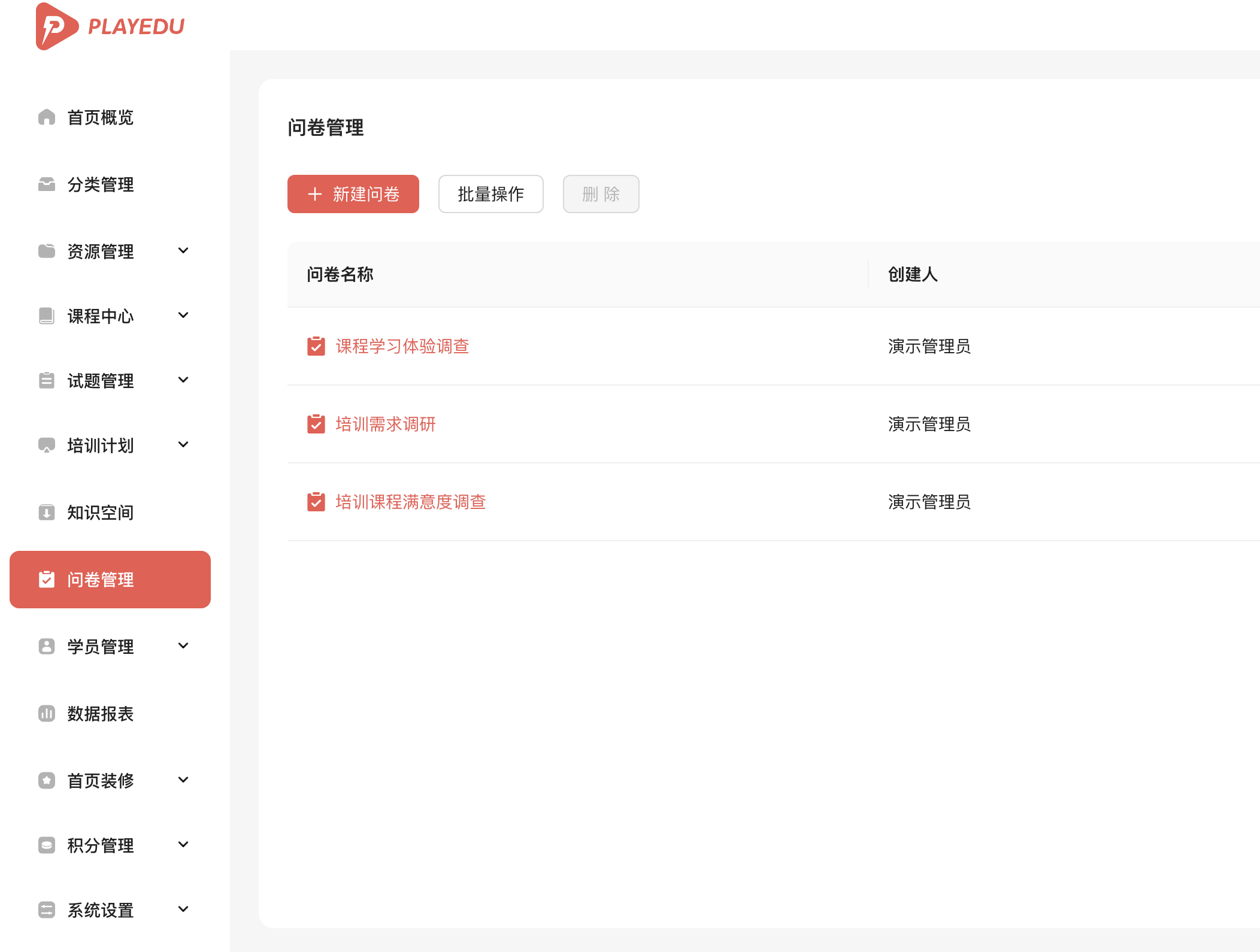Click 演示管理员 in 课程学习体验调查 row
Screen dimensions: 1260x952
click(x=929, y=346)
